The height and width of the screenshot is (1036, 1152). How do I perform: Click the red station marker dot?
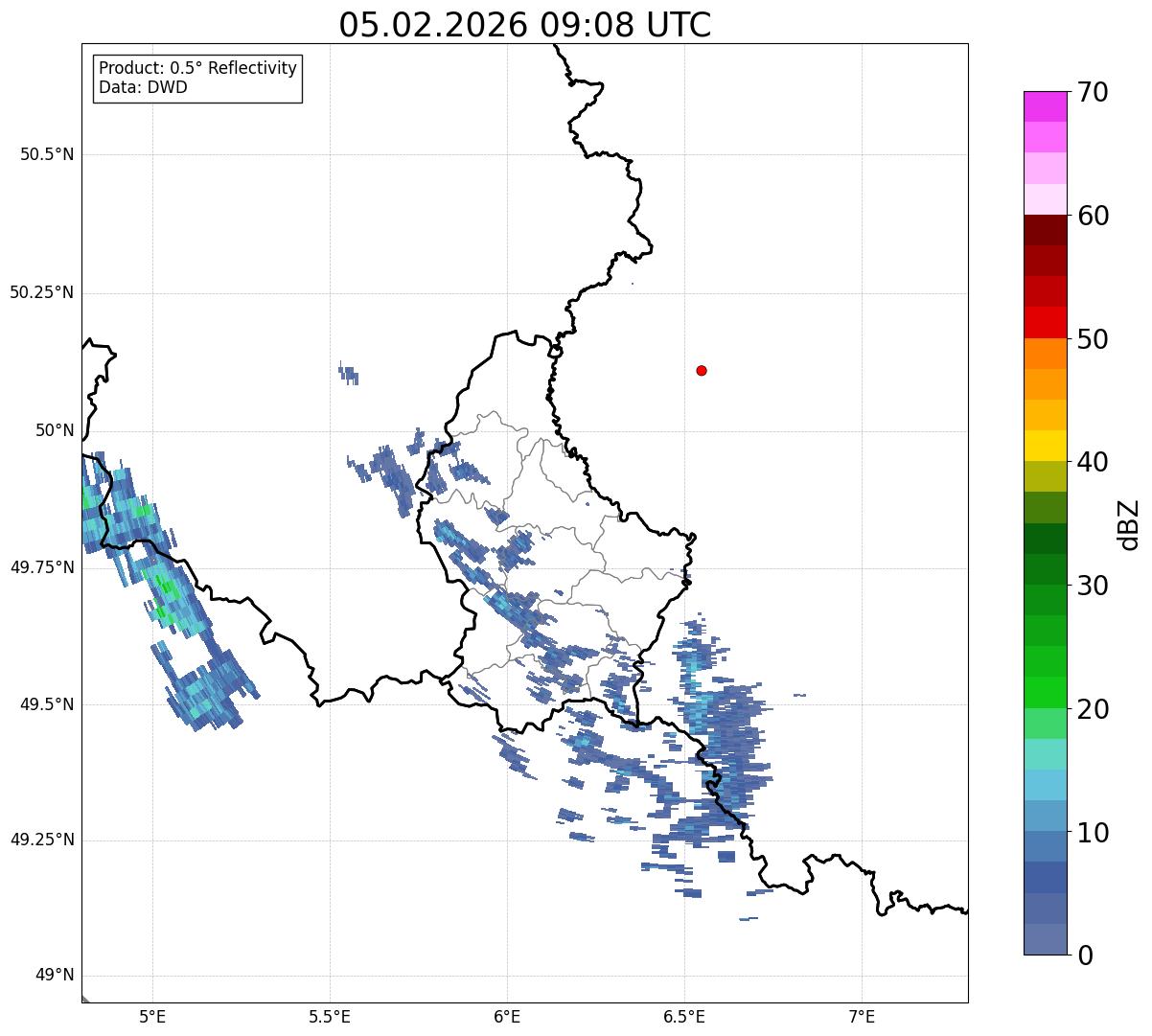coord(702,370)
